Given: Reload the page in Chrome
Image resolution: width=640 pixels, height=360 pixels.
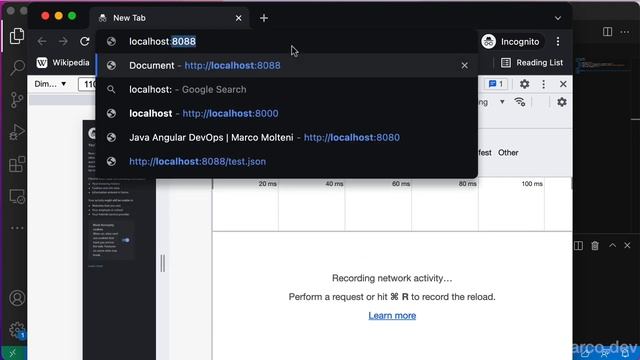Looking at the screenshot, I should [x=84, y=41].
